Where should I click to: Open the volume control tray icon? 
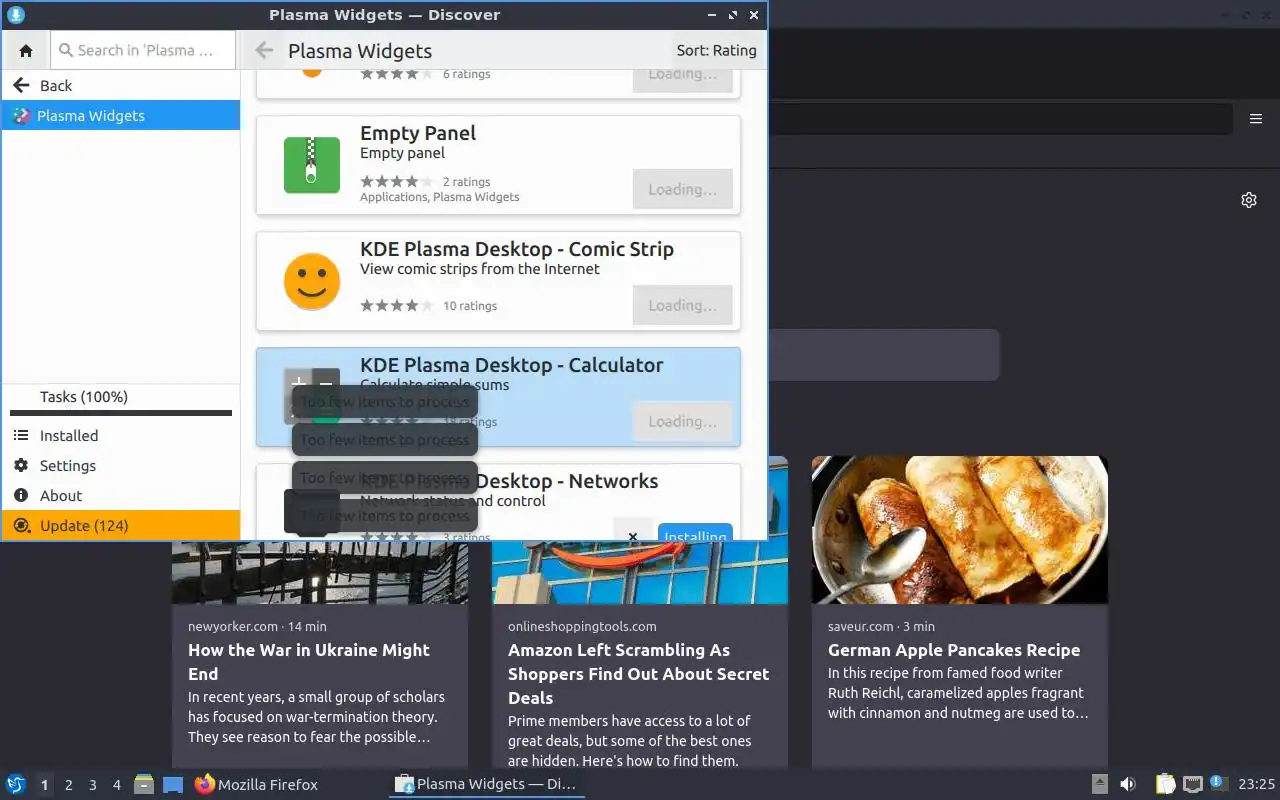coord(1128,785)
